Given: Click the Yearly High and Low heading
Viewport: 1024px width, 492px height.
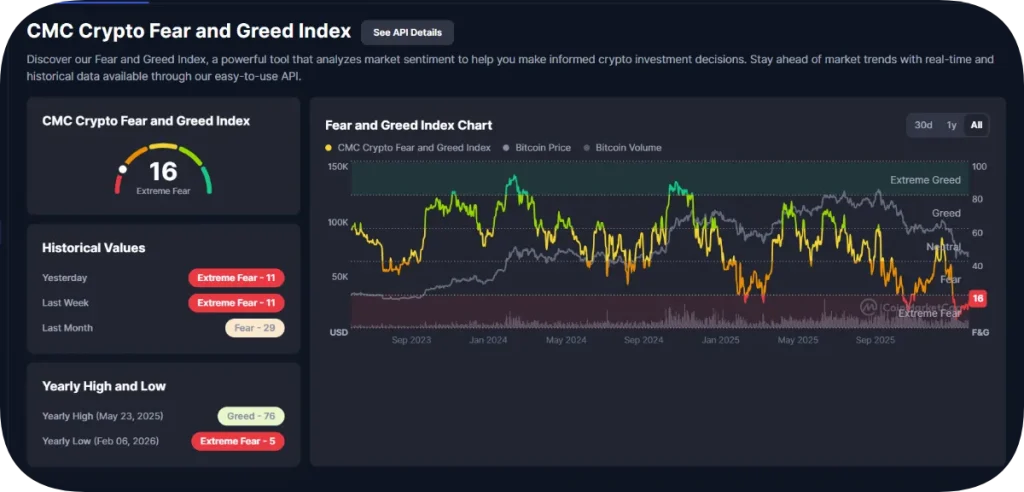Looking at the screenshot, I should point(104,386).
